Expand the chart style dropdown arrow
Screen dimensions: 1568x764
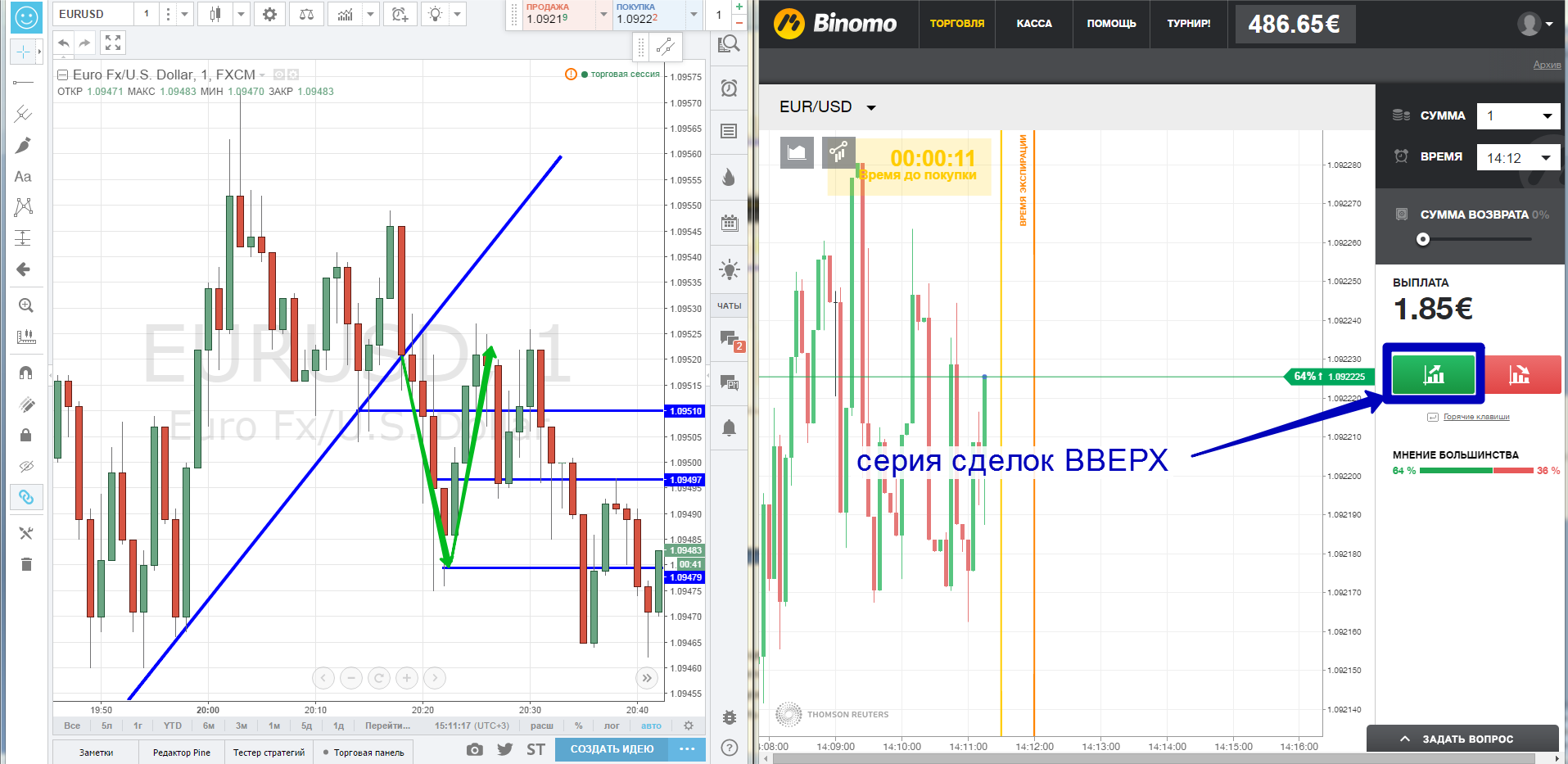coord(241,14)
